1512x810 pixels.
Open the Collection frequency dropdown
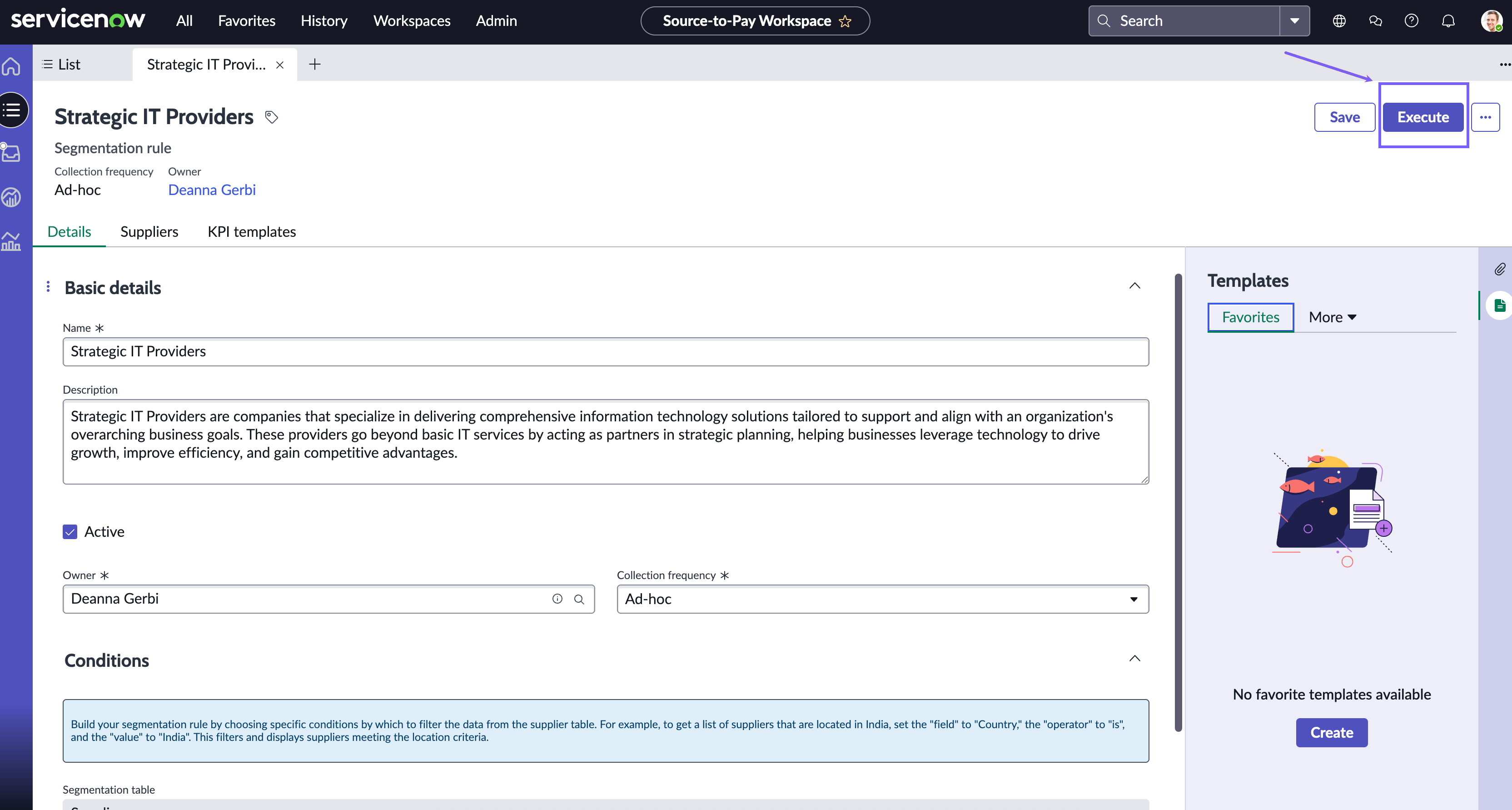[882, 599]
